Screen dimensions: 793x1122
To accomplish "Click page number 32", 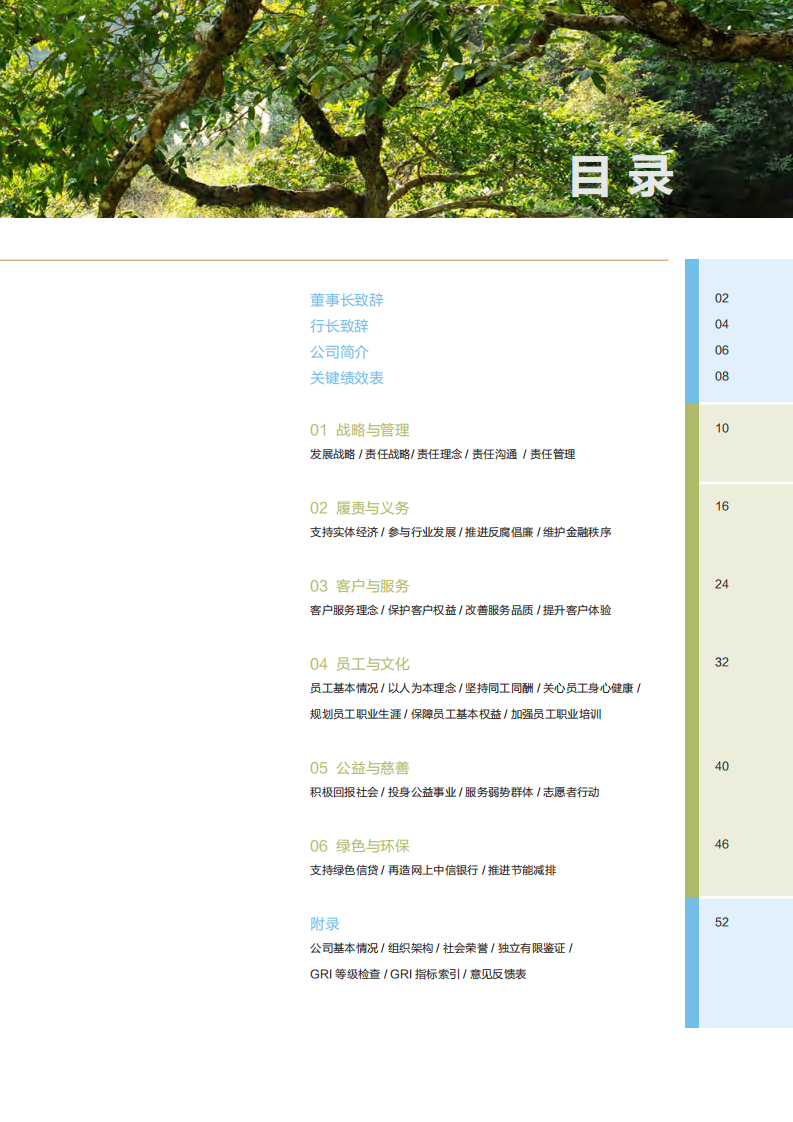I will (x=721, y=663).
